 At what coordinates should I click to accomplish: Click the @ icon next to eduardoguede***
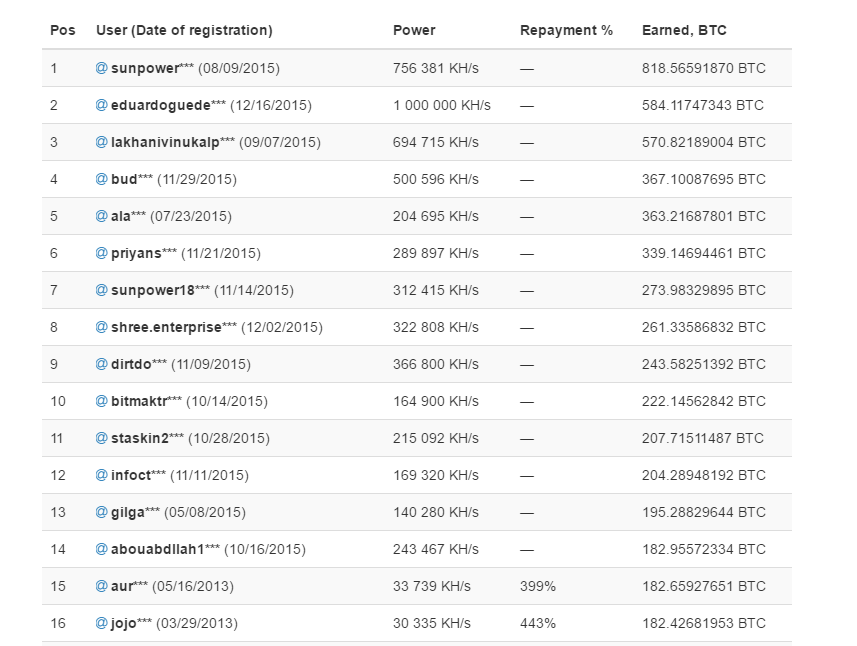[x=101, y=105]
